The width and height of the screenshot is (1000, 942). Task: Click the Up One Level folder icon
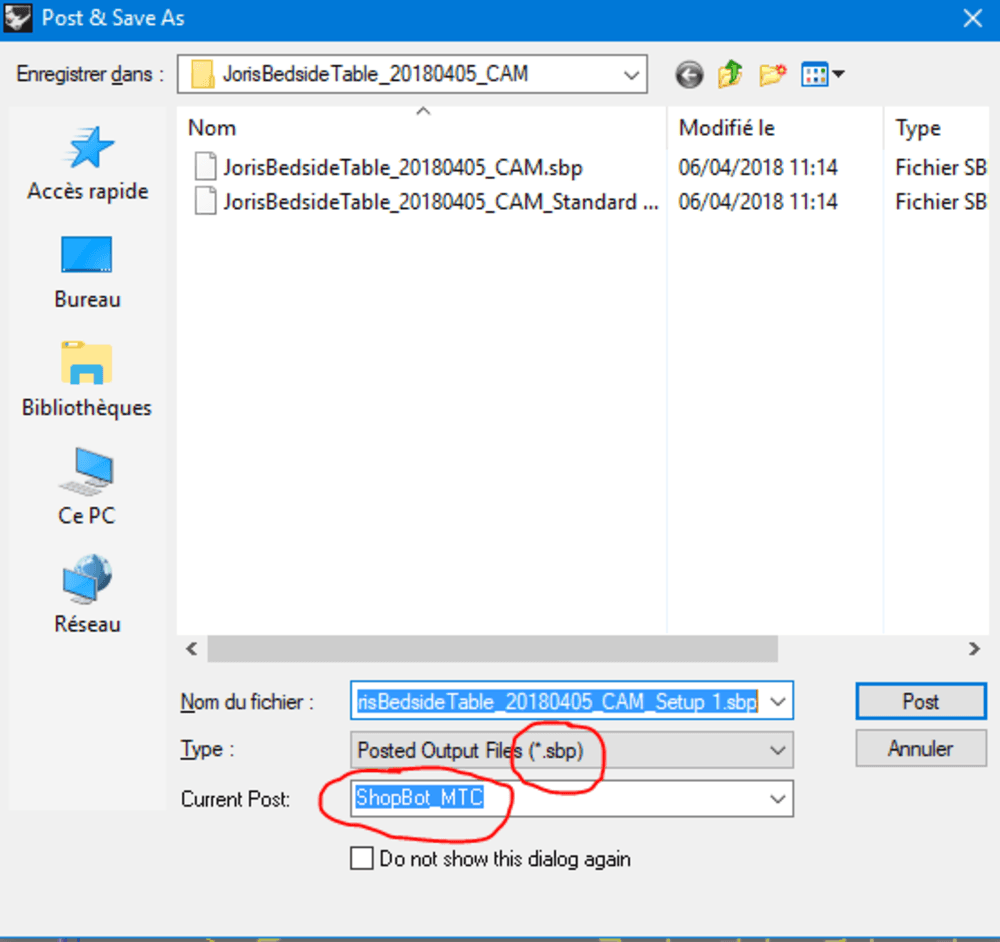(730, 74)
